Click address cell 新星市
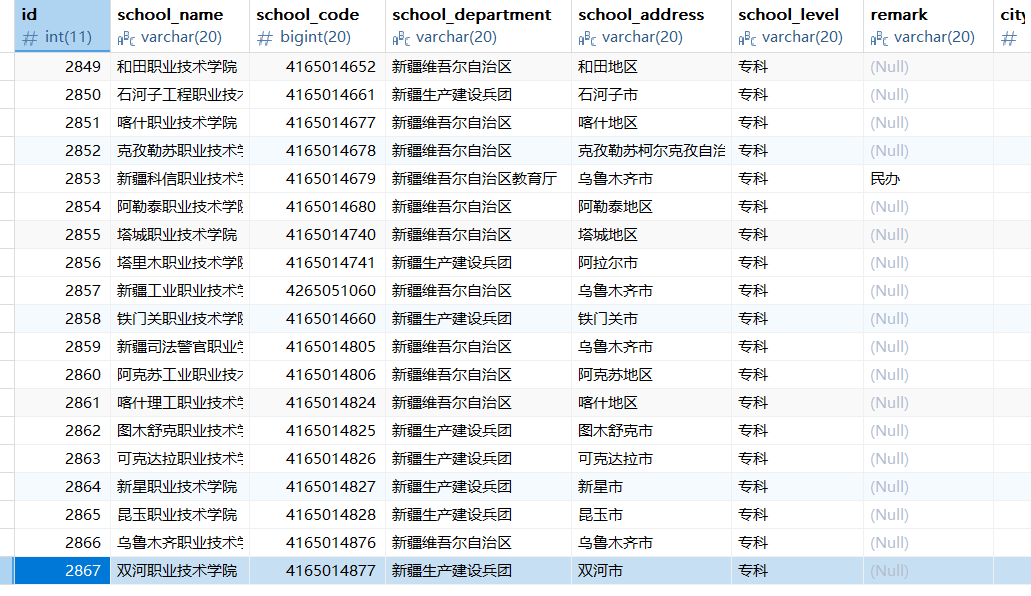The image size is (1031, 596). pyautogui.click(x=651, y=486)
